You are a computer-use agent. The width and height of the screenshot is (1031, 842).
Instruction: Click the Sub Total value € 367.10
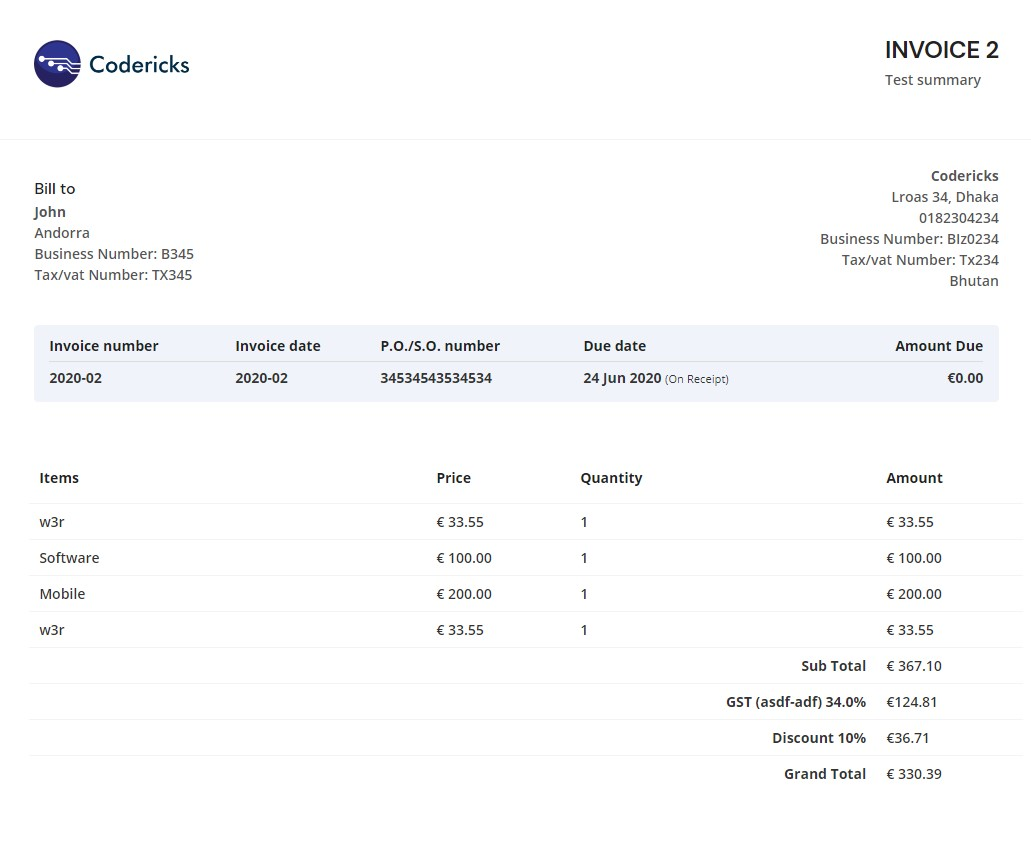913,666
